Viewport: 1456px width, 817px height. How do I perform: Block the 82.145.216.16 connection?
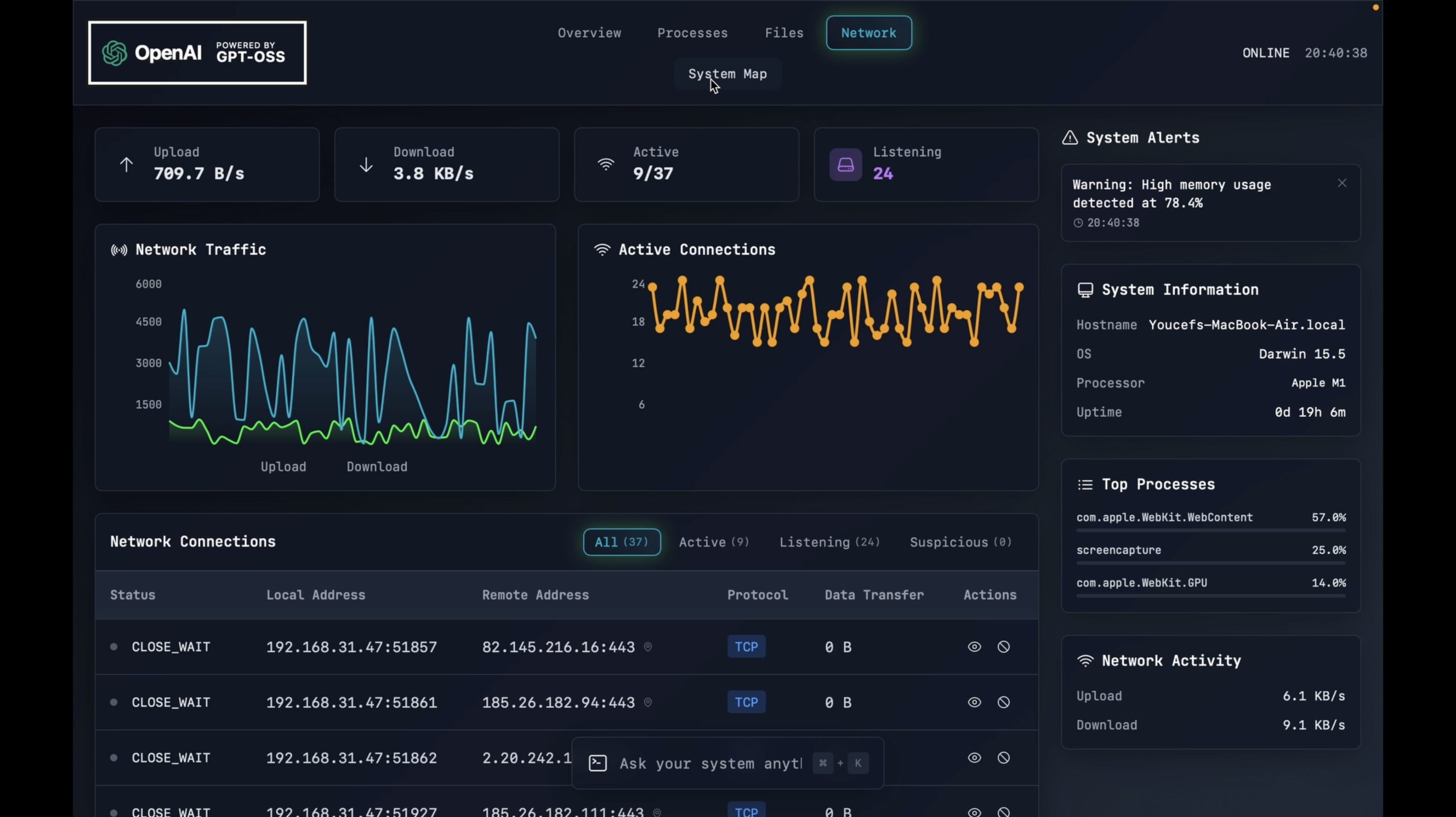pos(1003,647)
